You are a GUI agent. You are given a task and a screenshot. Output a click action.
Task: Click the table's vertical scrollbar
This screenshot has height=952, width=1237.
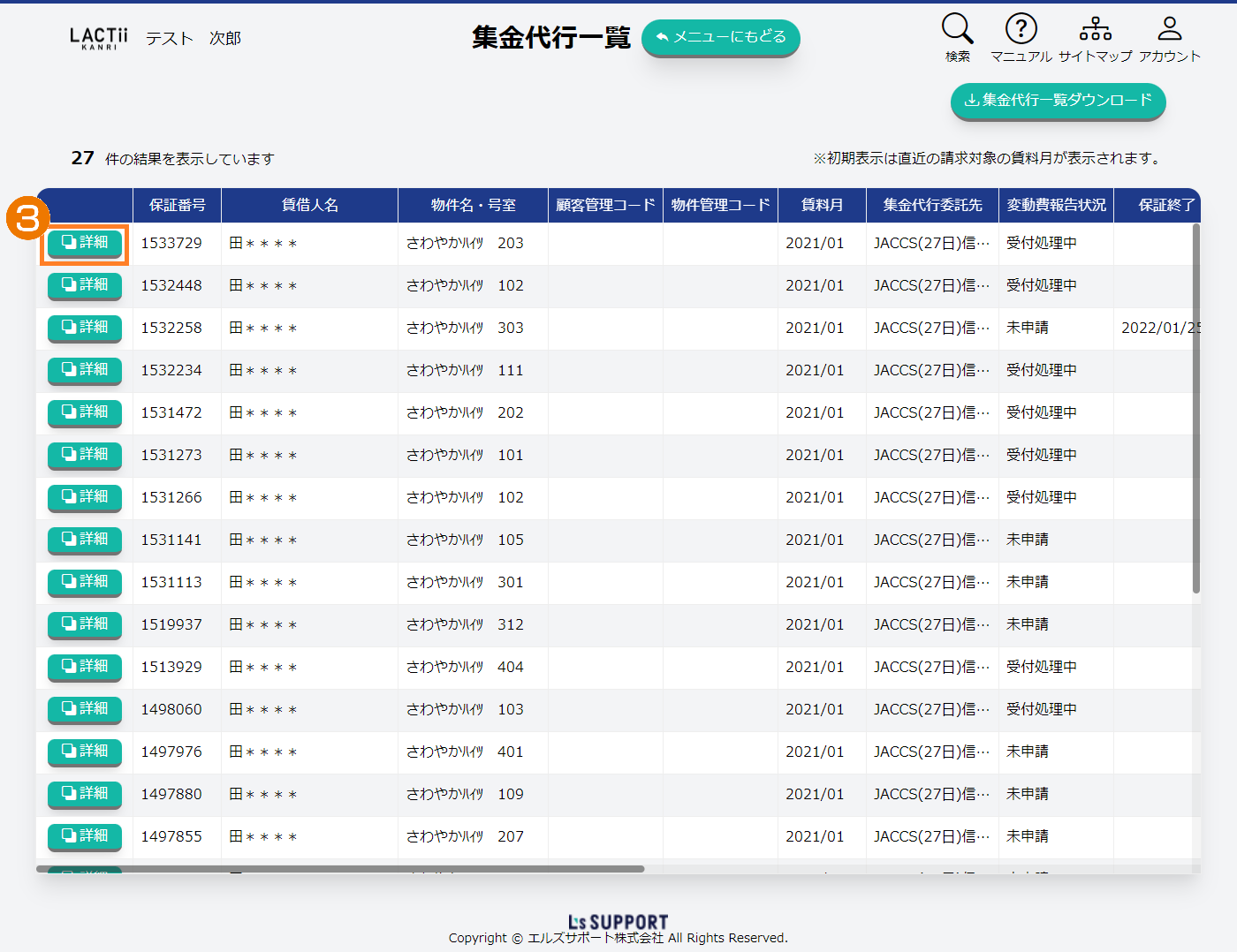pos(1195,406)
